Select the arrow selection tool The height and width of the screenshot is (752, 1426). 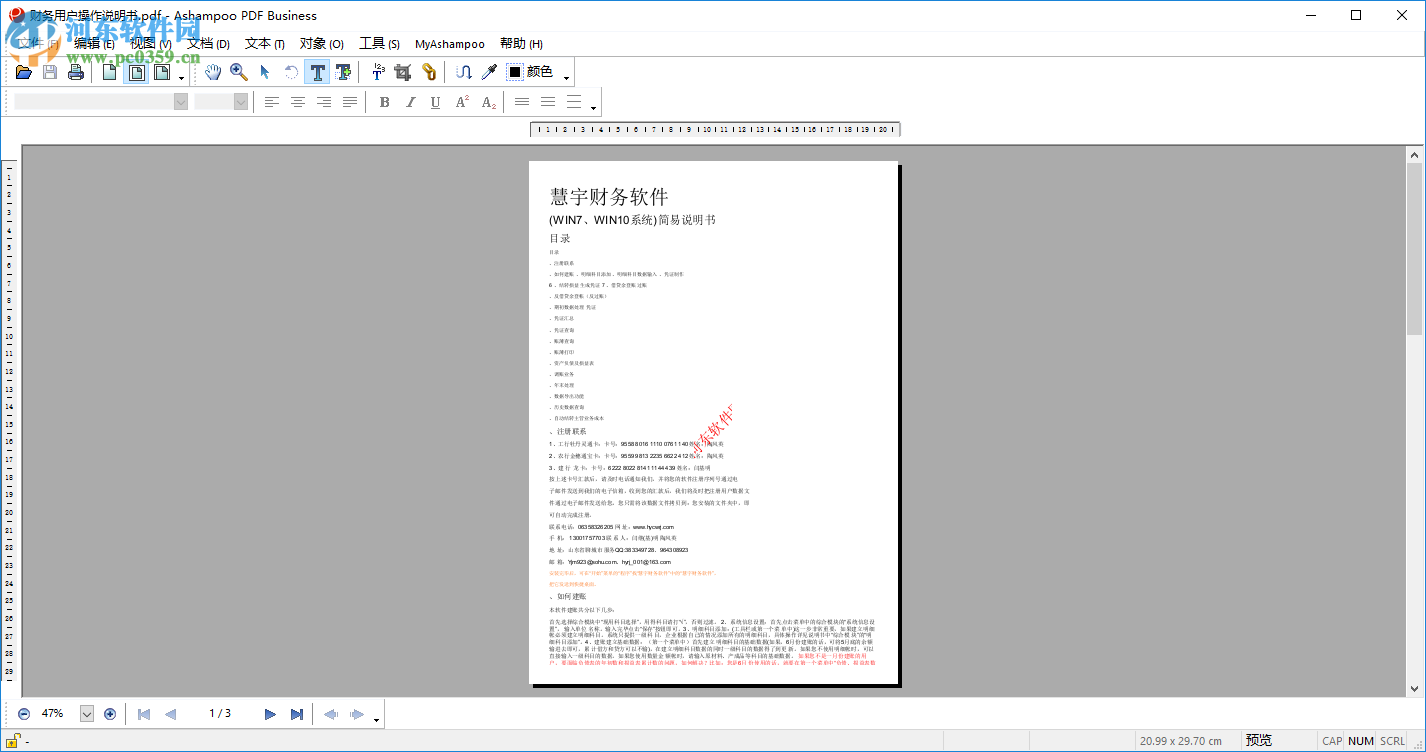pos(262,72)
